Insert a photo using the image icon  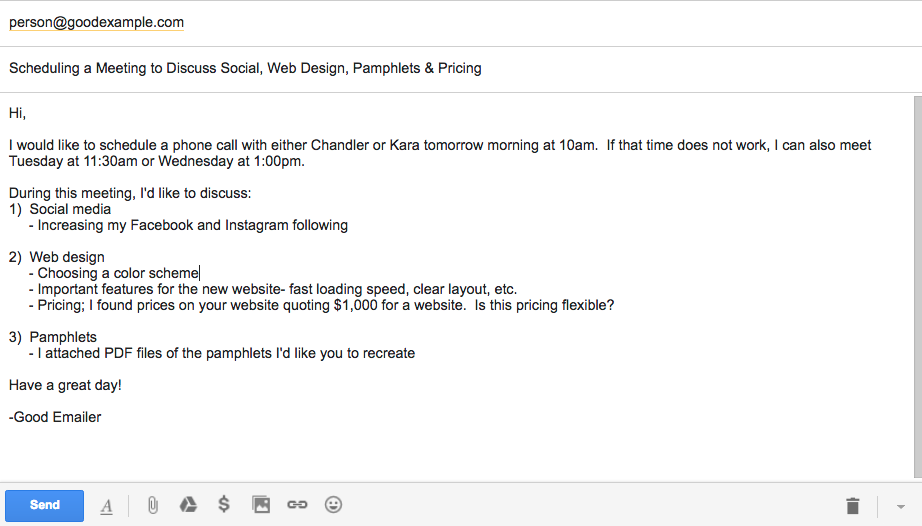(x=261, y=504)
